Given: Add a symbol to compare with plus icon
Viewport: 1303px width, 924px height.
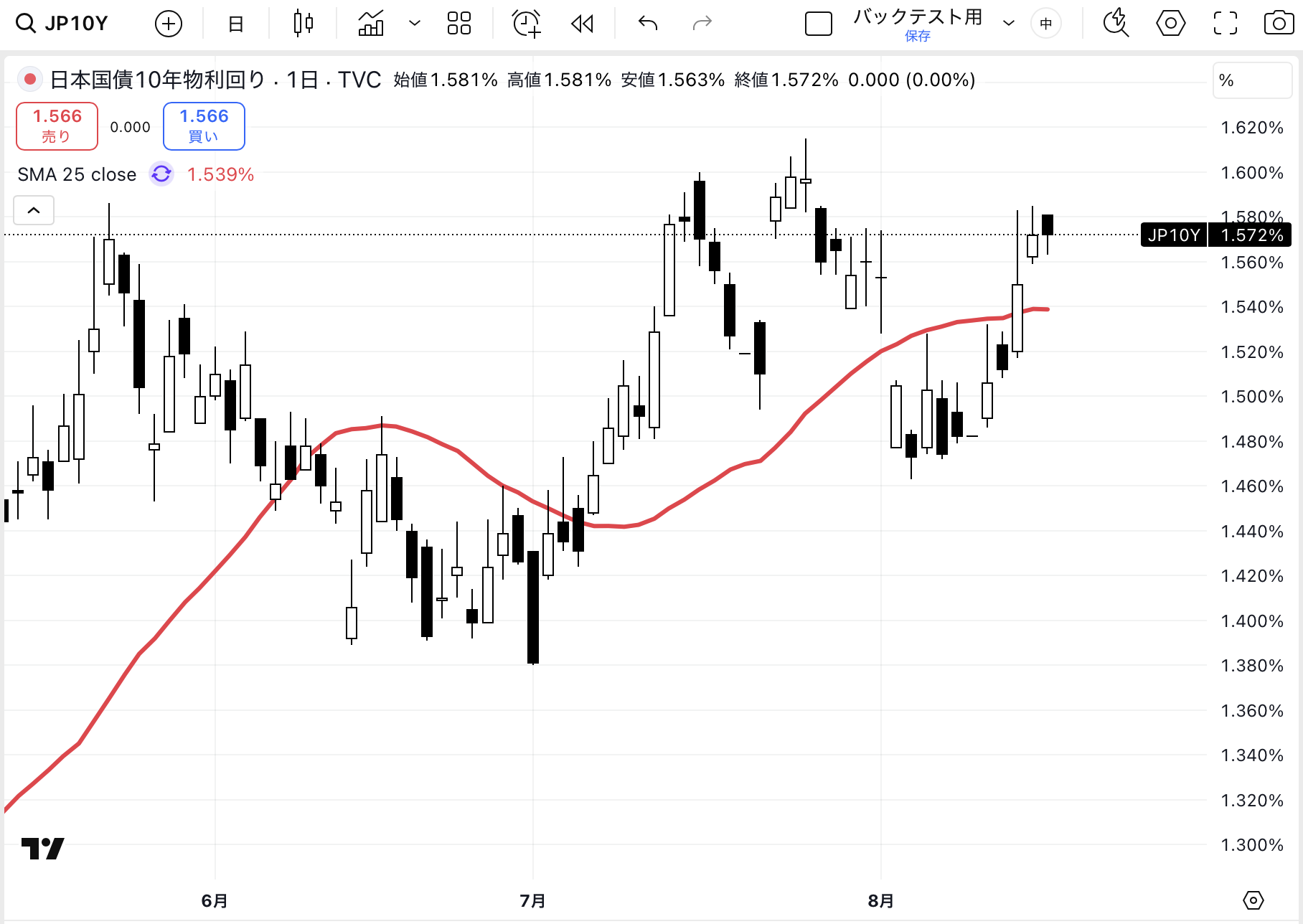Looking at the screenshot, I should click(169, 24).
